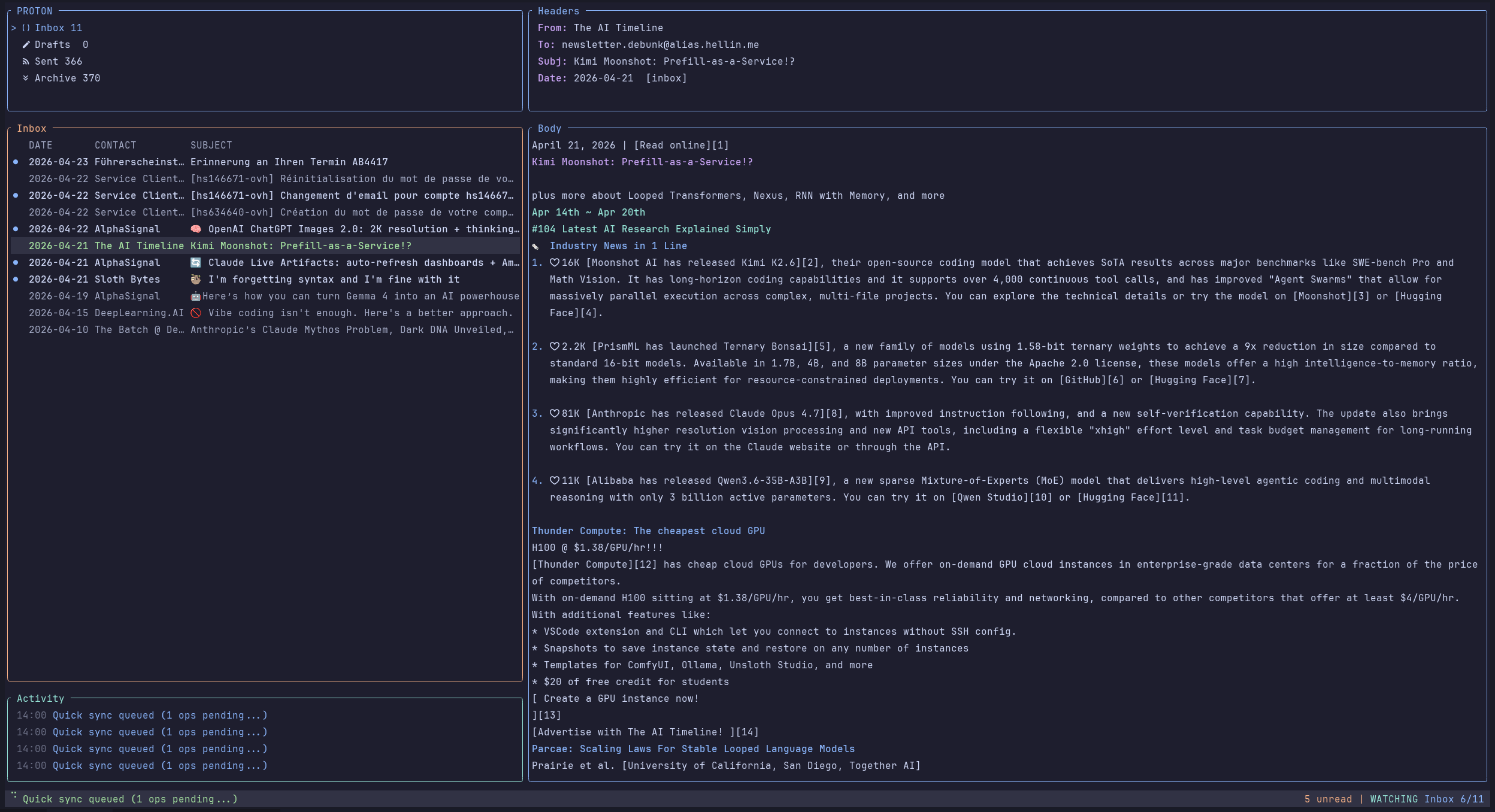The width and height of the screenshot is (1495, 812).
Task: Click the DATE column header
Action: point(41,146)
